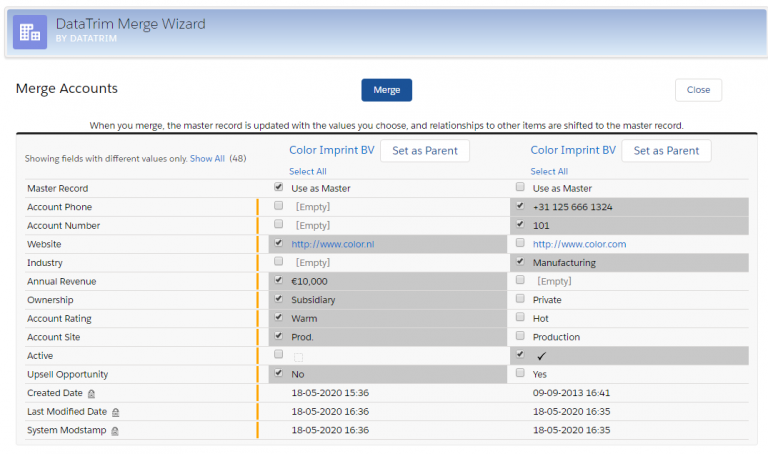
Task: Click the Account Phone field label
Action: (59, 207)
